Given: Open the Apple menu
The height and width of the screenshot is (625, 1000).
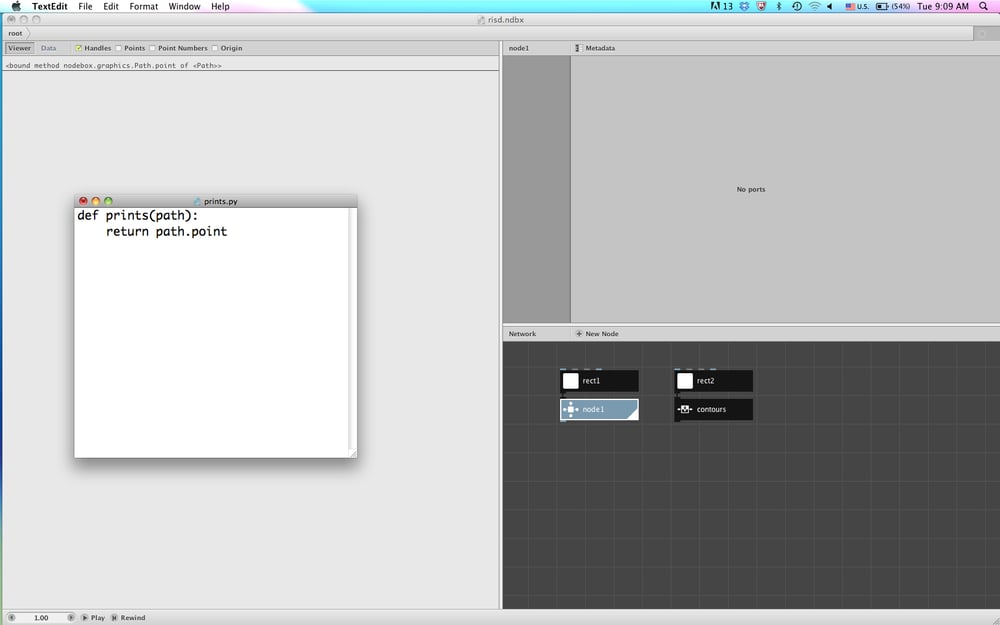Looking at the screenshot, I should [16, 6].
